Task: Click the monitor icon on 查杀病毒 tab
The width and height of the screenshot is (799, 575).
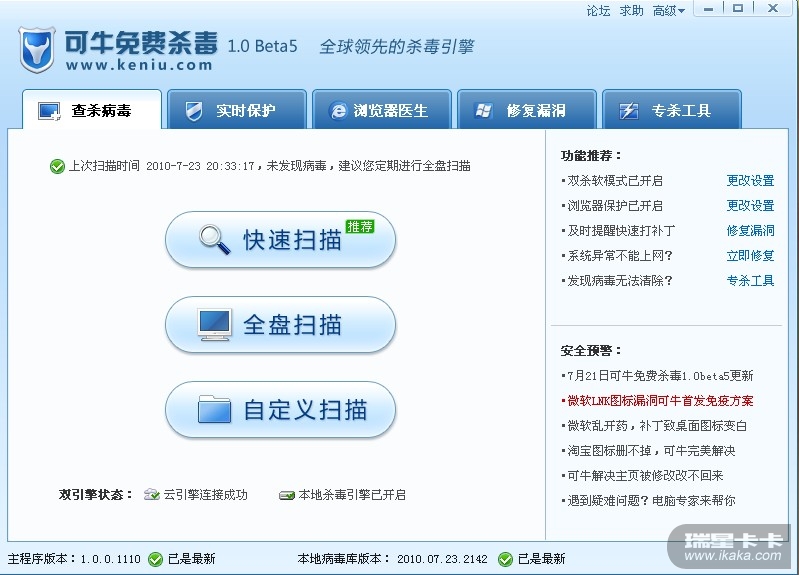Action: pos(49,111)
